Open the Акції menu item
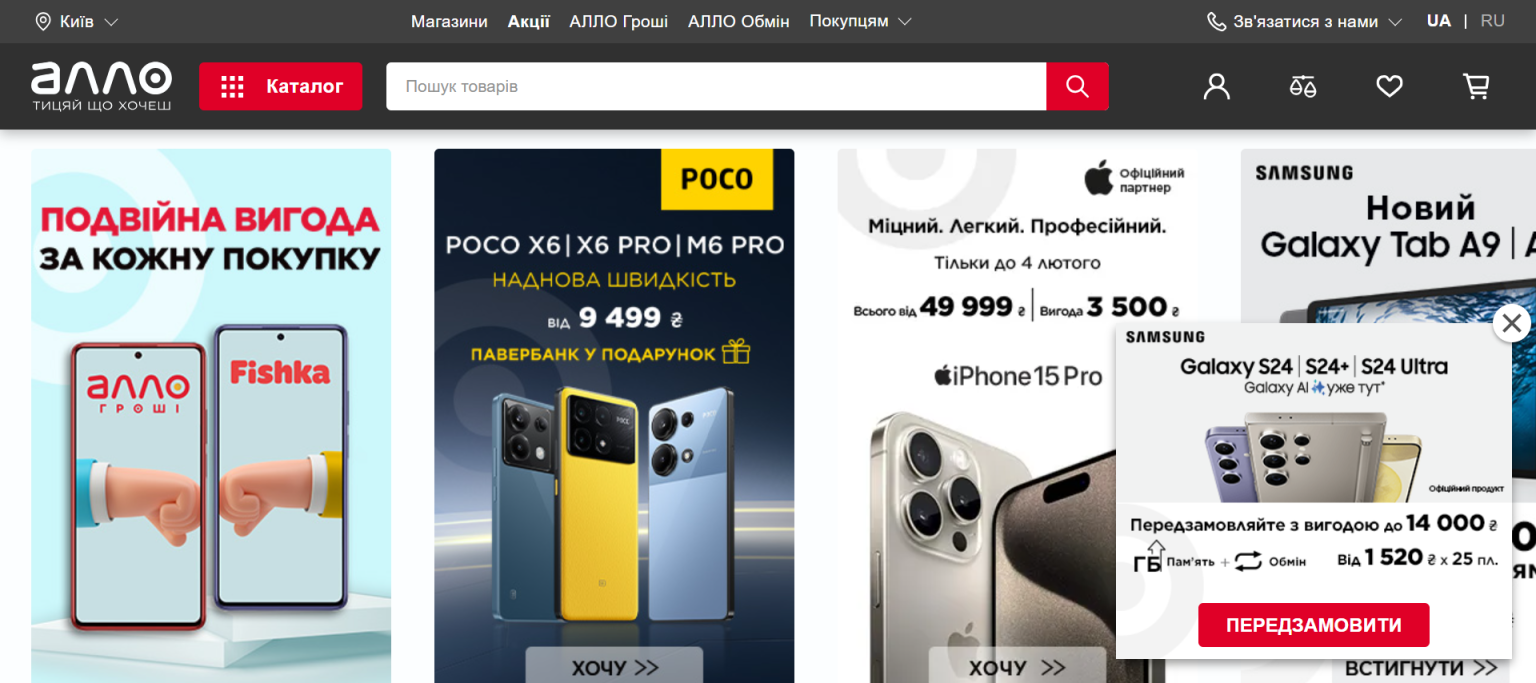Image resolution: width=1536 pixels, height=683 pixels. (529, 21)
